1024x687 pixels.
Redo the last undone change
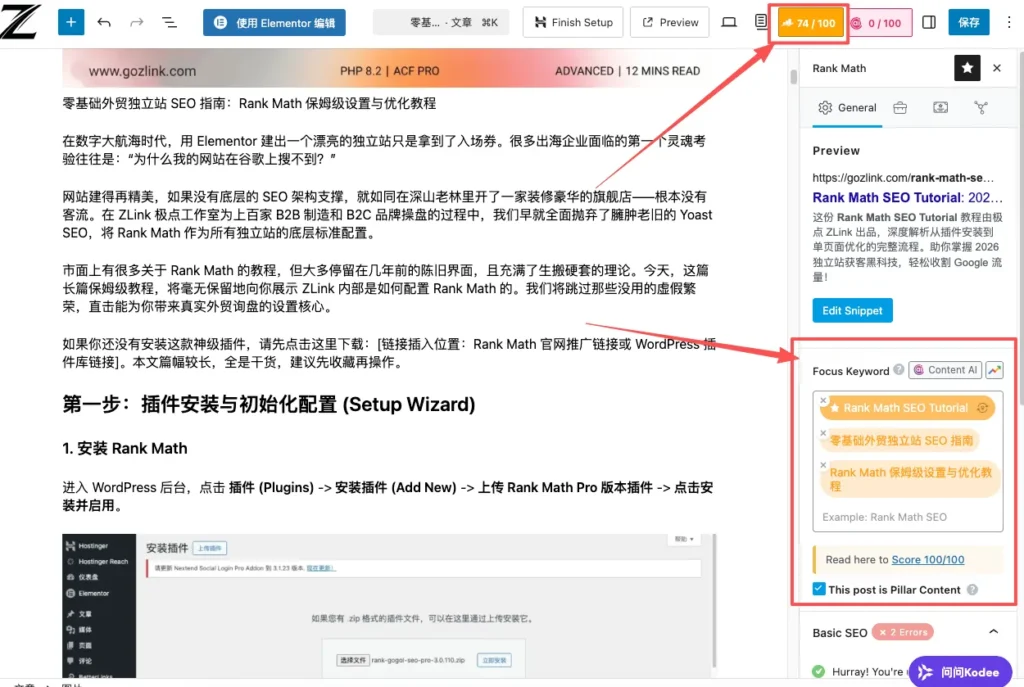tap(136, 22)
